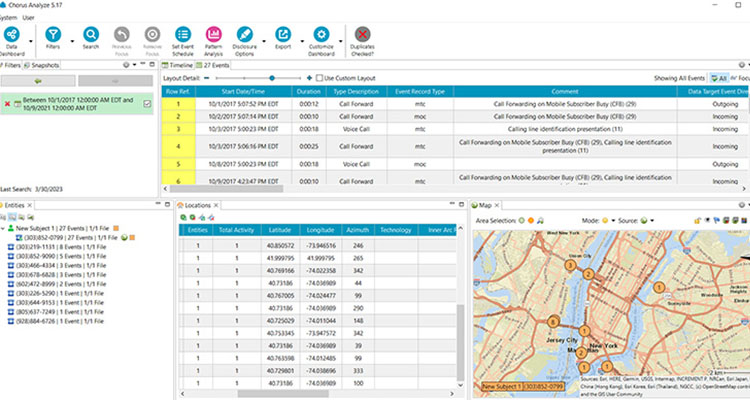Open the map Source dropdown
Screen dimensions: 750x400
pyautogui.click(x=652, y=221)
